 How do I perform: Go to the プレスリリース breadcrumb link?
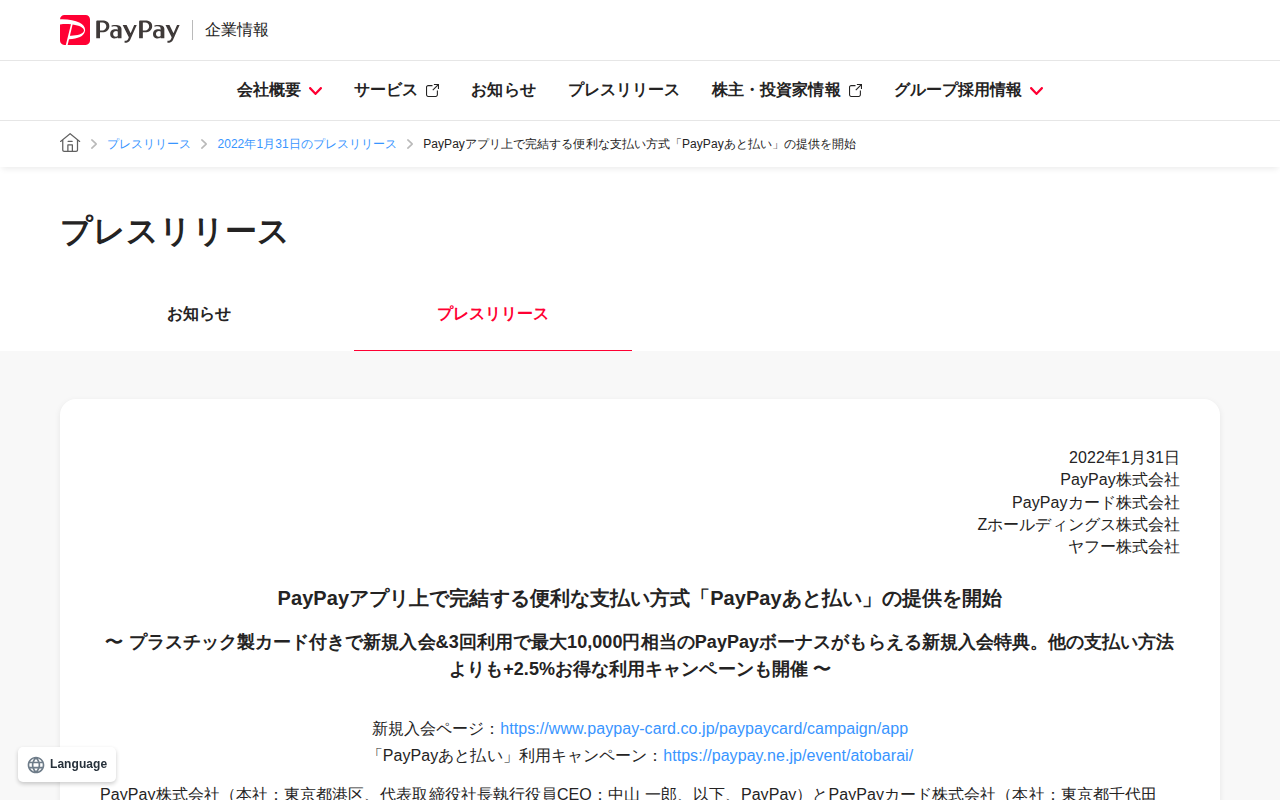point(149,144)
